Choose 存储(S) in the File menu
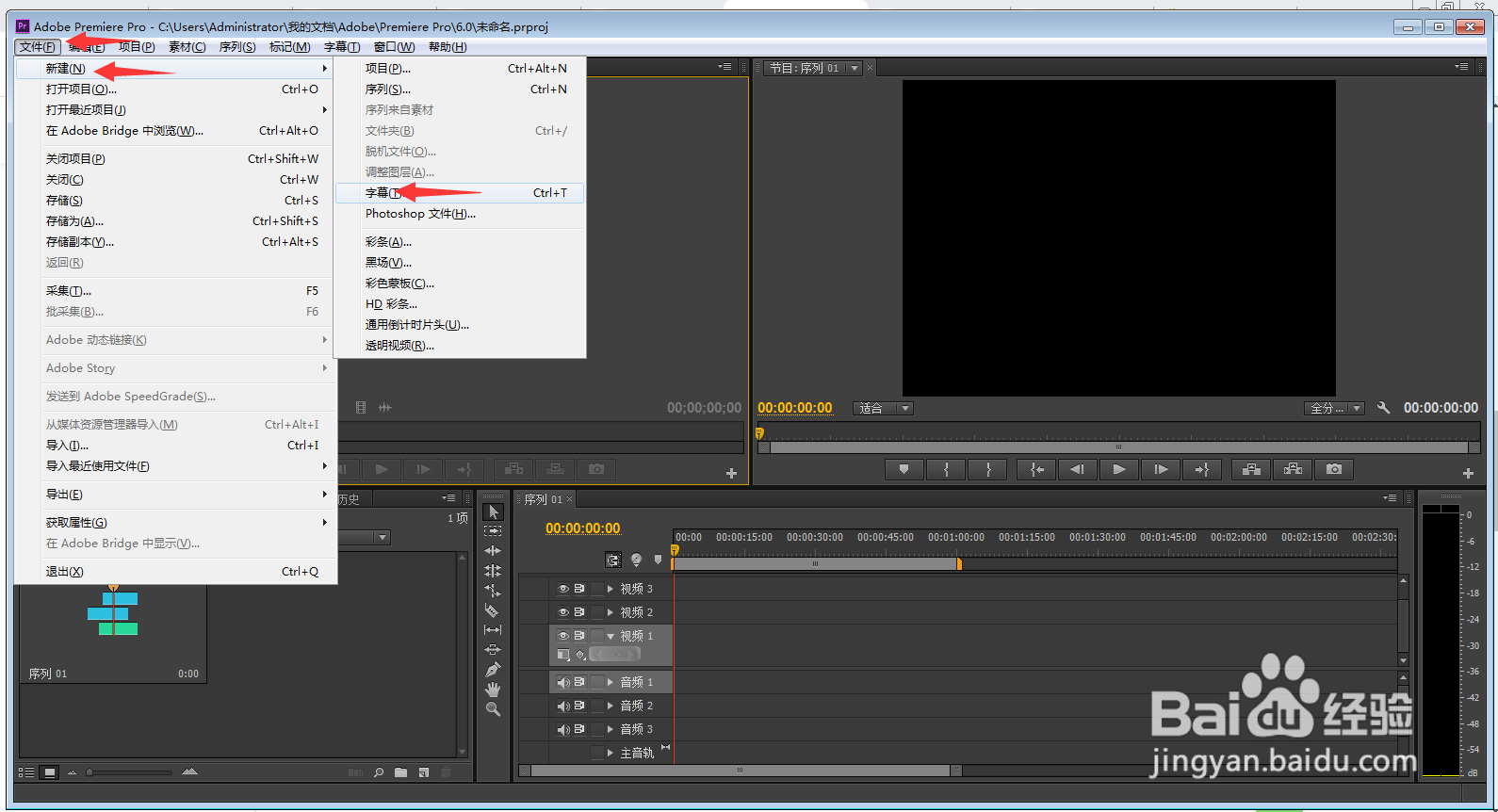 (174, 201)
